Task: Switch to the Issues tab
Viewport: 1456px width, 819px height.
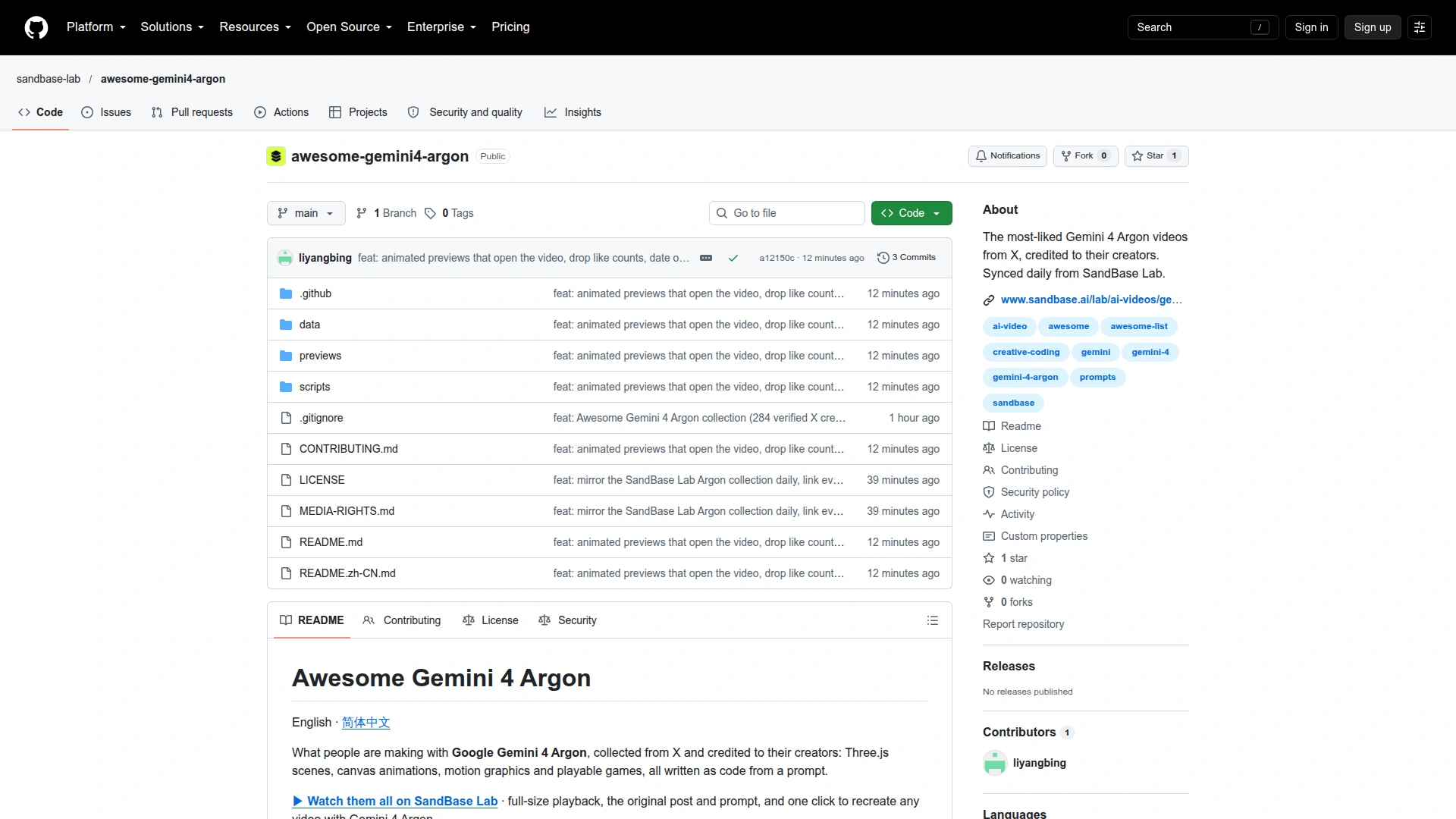Action: coord(106,112)
